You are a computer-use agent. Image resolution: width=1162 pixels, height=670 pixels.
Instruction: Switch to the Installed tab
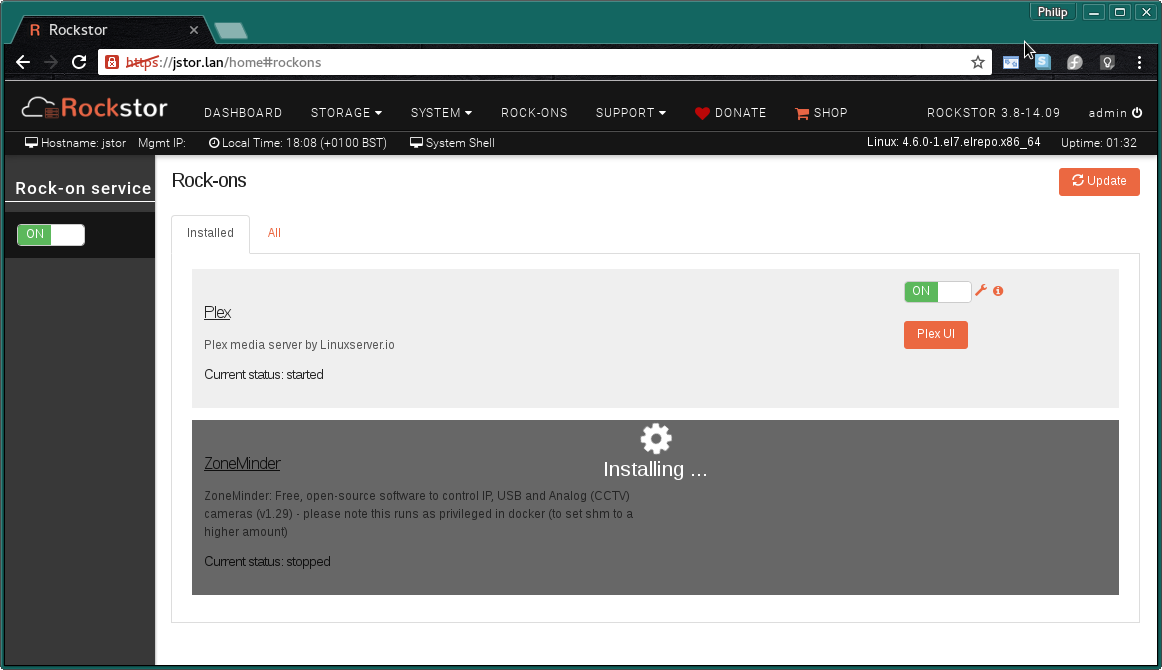point(210,233)
